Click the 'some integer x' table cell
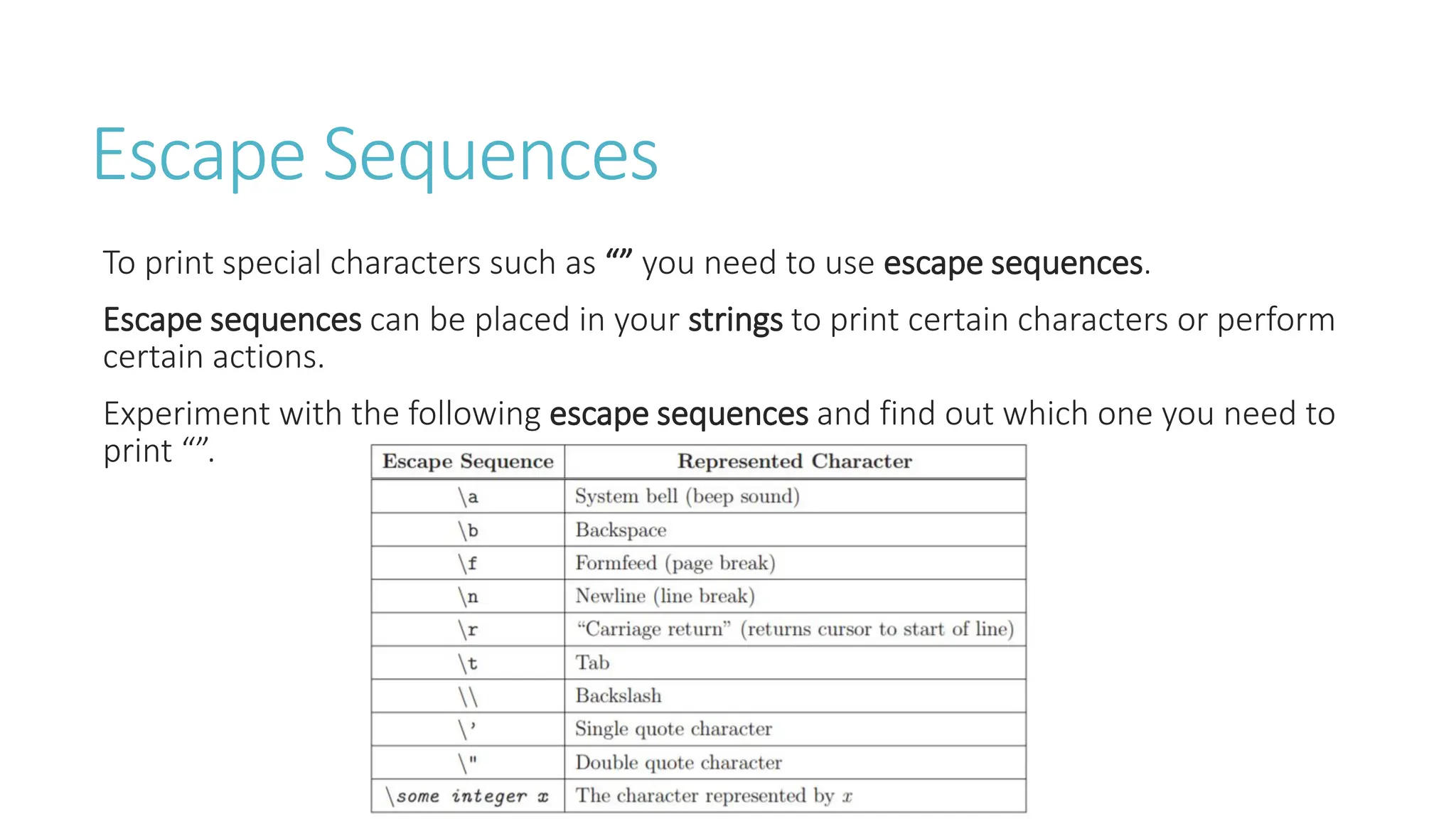 tap(468, 796)
